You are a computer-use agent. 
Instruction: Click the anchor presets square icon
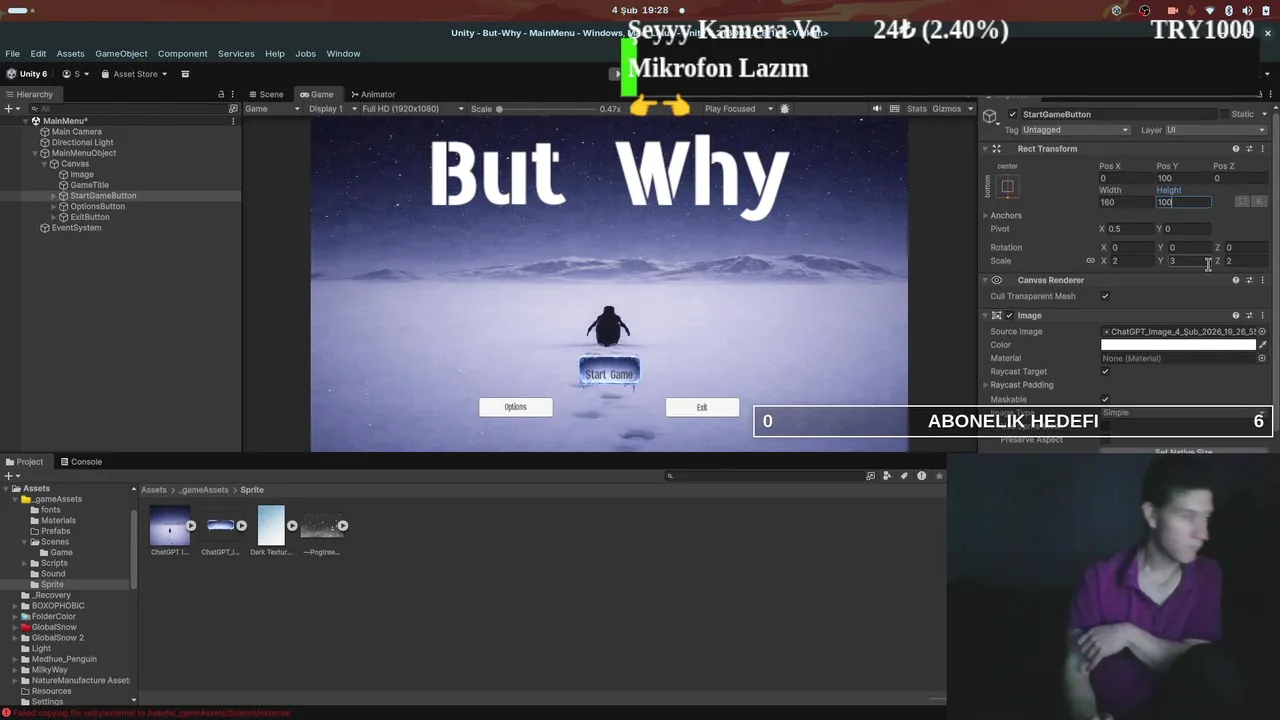coord(1007,186)
